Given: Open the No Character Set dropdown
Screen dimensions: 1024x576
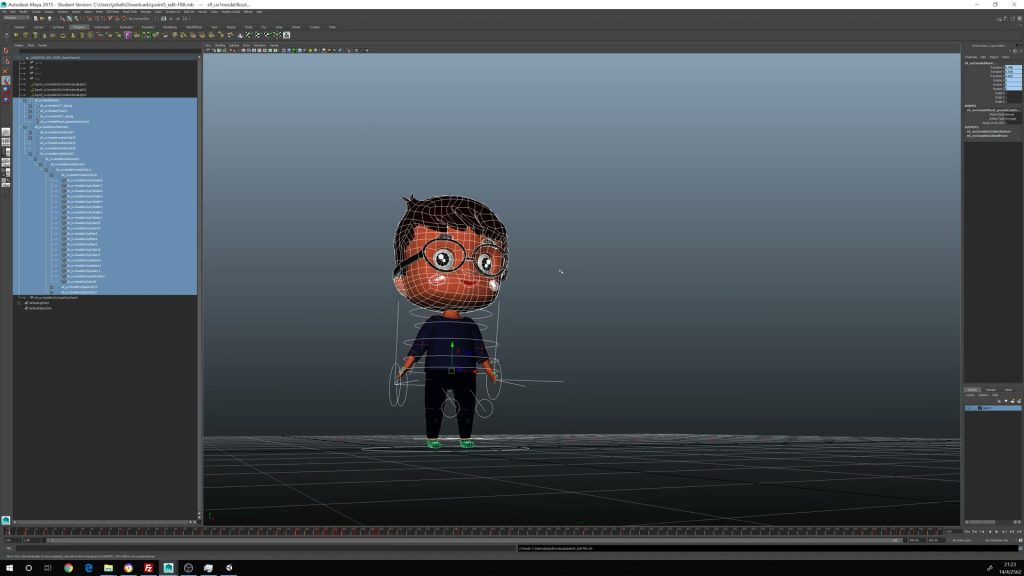Looking at the screenshot, I should click(x=998, y=540).
